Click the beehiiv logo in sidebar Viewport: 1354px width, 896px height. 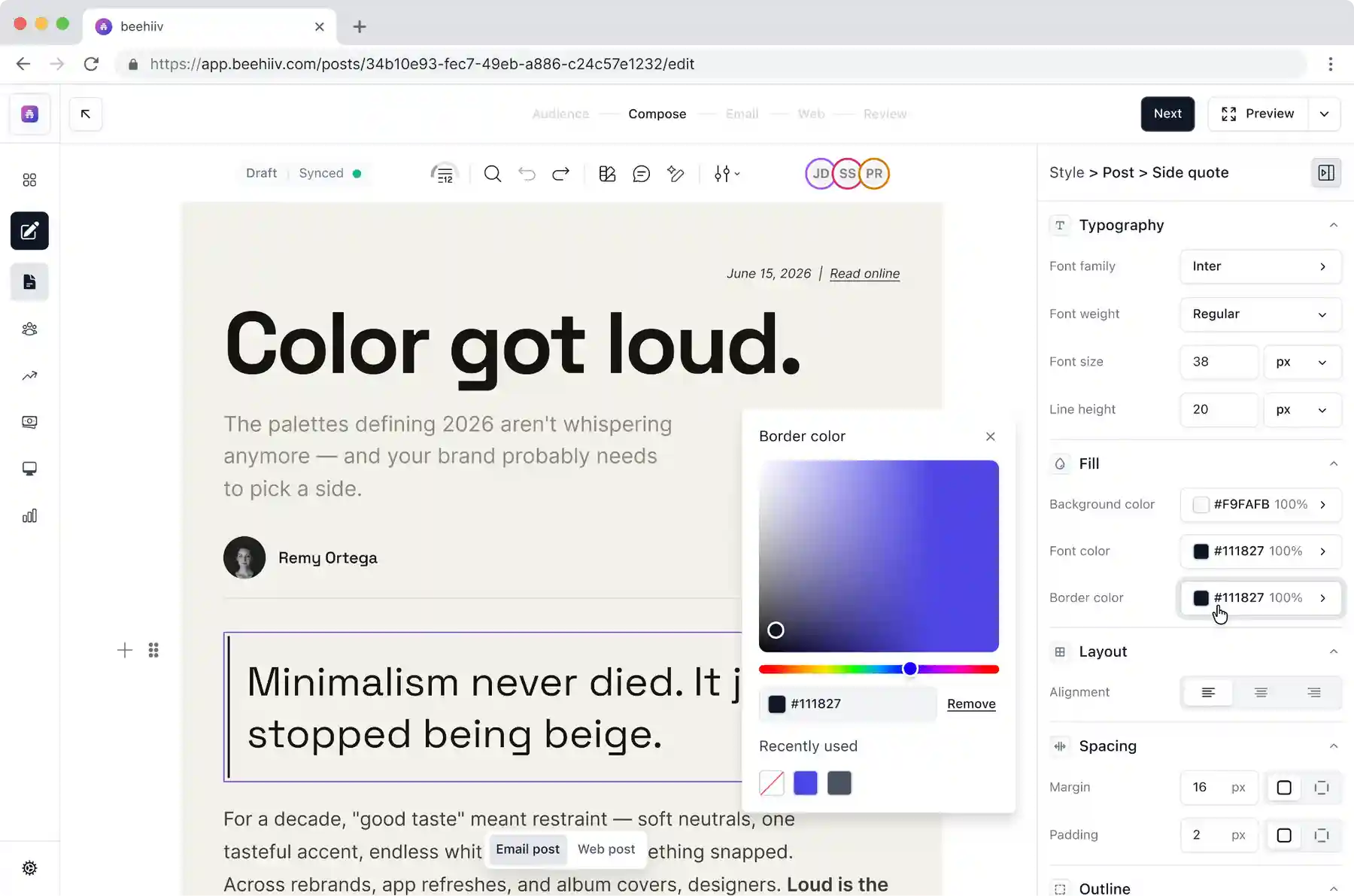(29, 114)
